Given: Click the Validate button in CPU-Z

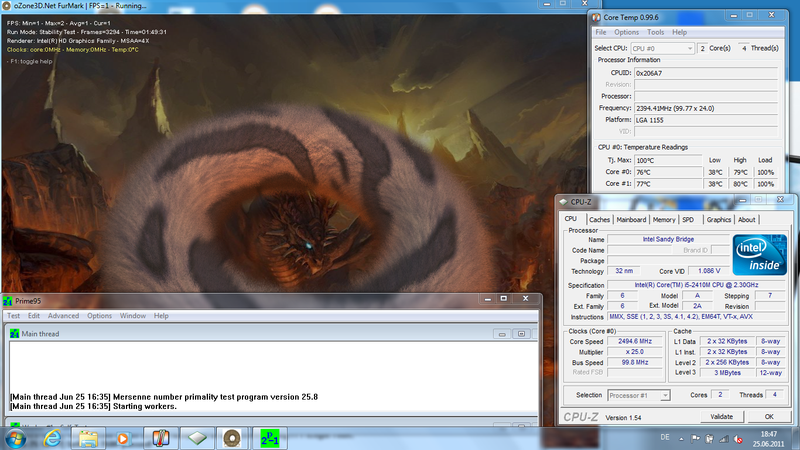Looking at the screenshot, I should (x=721, y=417).
